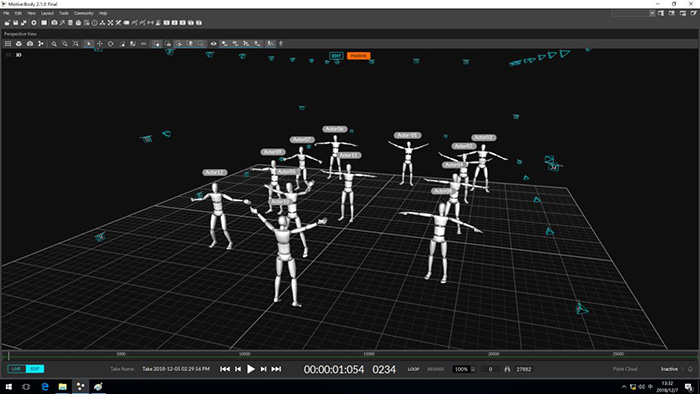
Task: Open the camera icon in main toolbar
Action: coord(54,23)
